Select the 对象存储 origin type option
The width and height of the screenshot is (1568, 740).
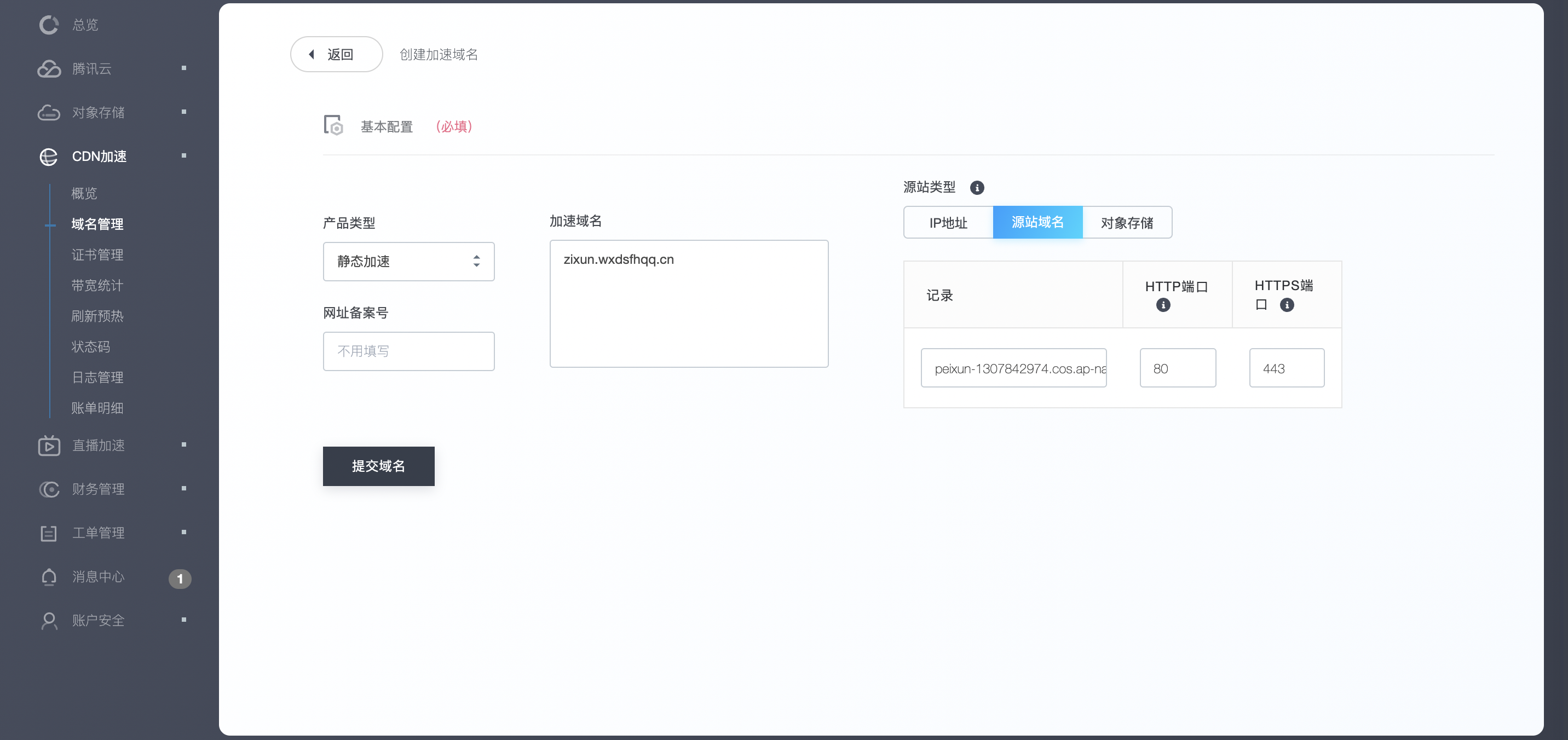pos(1127,223)
